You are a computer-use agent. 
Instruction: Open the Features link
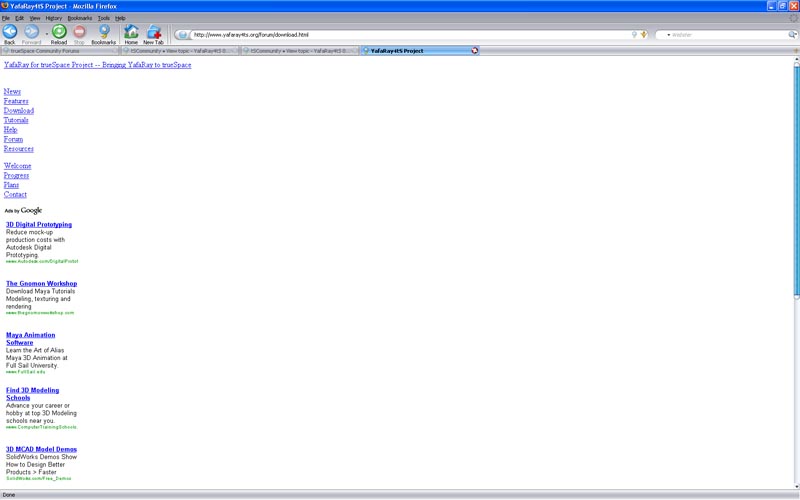(x=16, y=101)
